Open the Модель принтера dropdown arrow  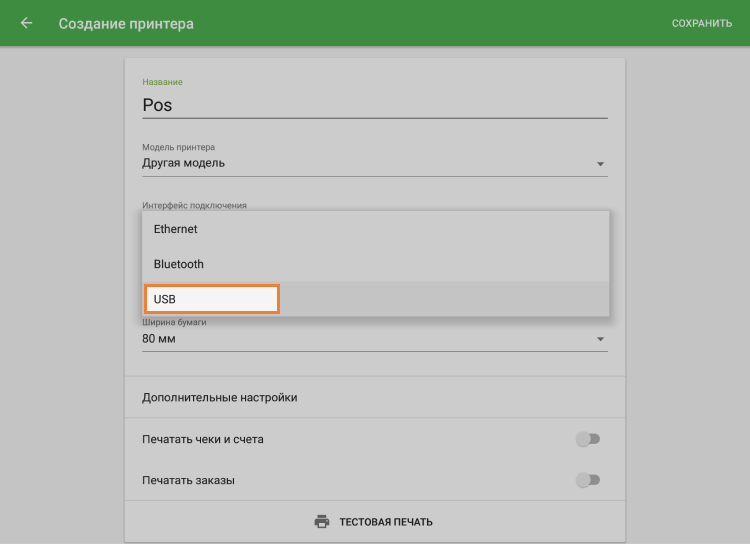(x=600, y=164)
